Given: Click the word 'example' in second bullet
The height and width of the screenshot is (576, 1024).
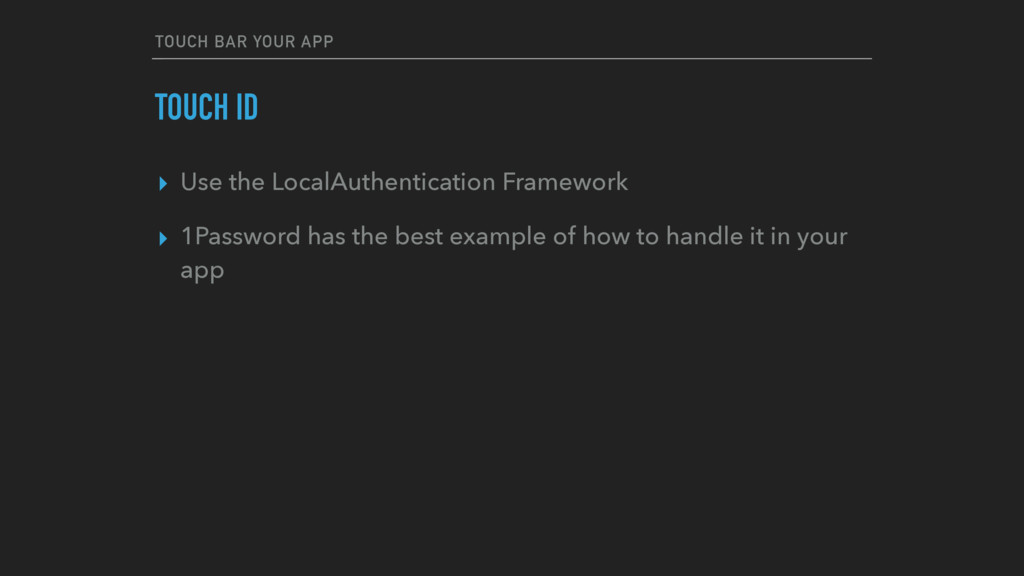Looking at the screenshot, I should (x=498, y=238).
